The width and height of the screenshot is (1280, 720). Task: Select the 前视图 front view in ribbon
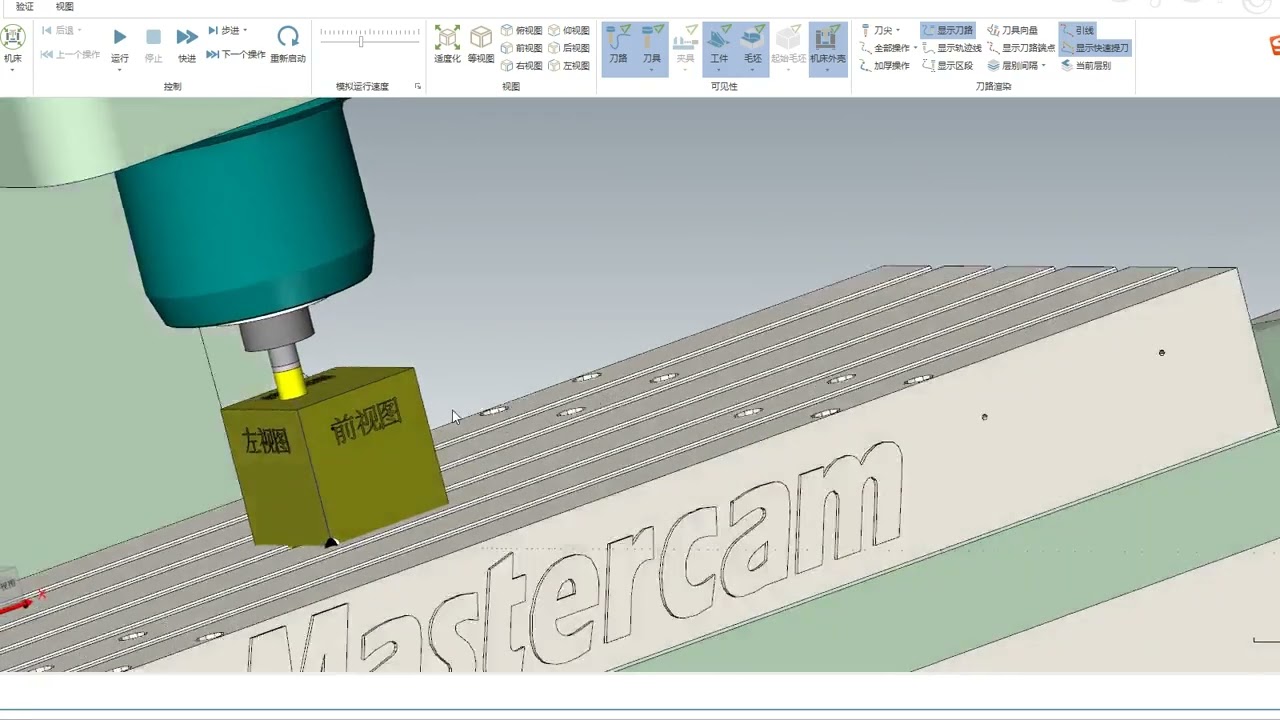tap(522, 48)
